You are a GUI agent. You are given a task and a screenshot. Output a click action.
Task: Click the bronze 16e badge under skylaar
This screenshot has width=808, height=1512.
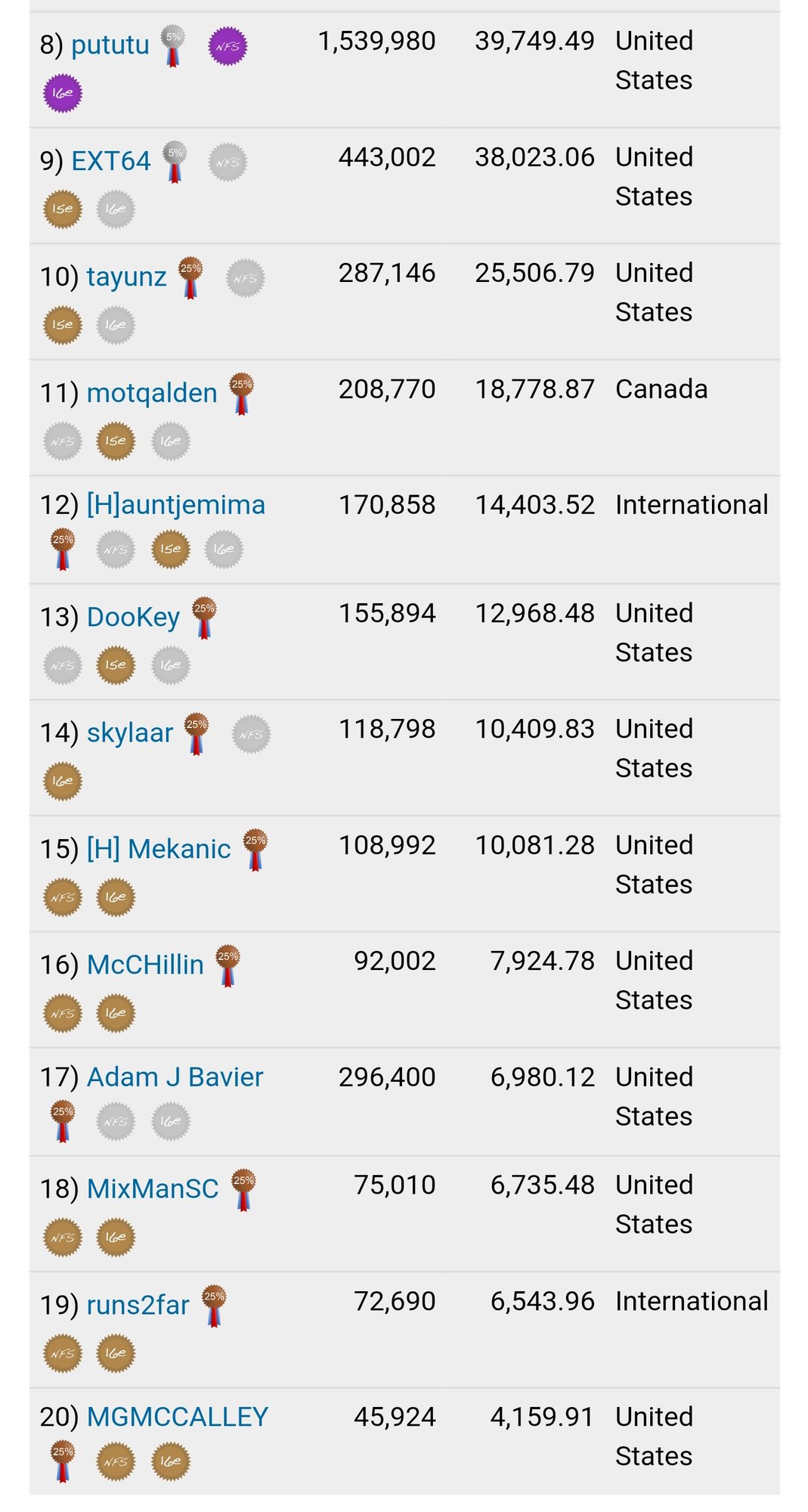(x=63, y=782)
